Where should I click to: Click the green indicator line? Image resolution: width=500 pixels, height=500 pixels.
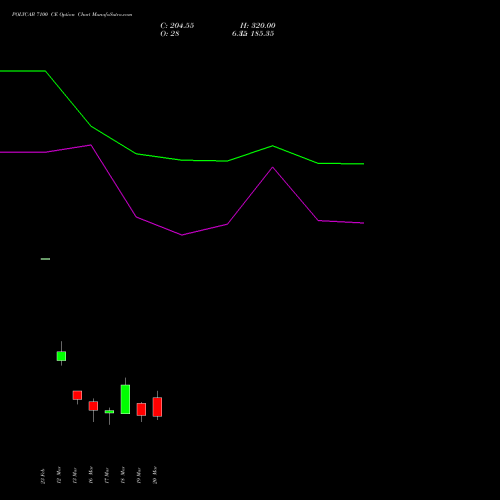pyautogui.click(x=182, y=160)
